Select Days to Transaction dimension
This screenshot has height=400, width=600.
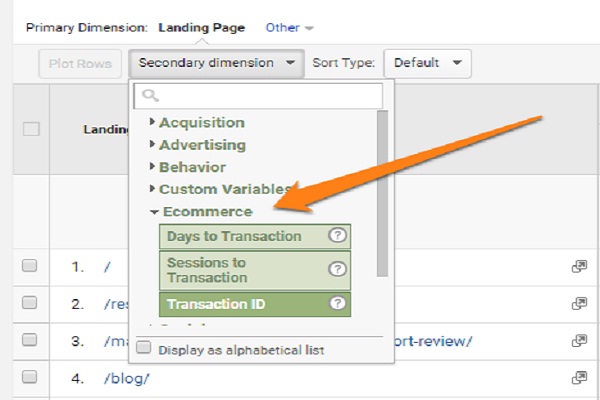coord(255,236)
